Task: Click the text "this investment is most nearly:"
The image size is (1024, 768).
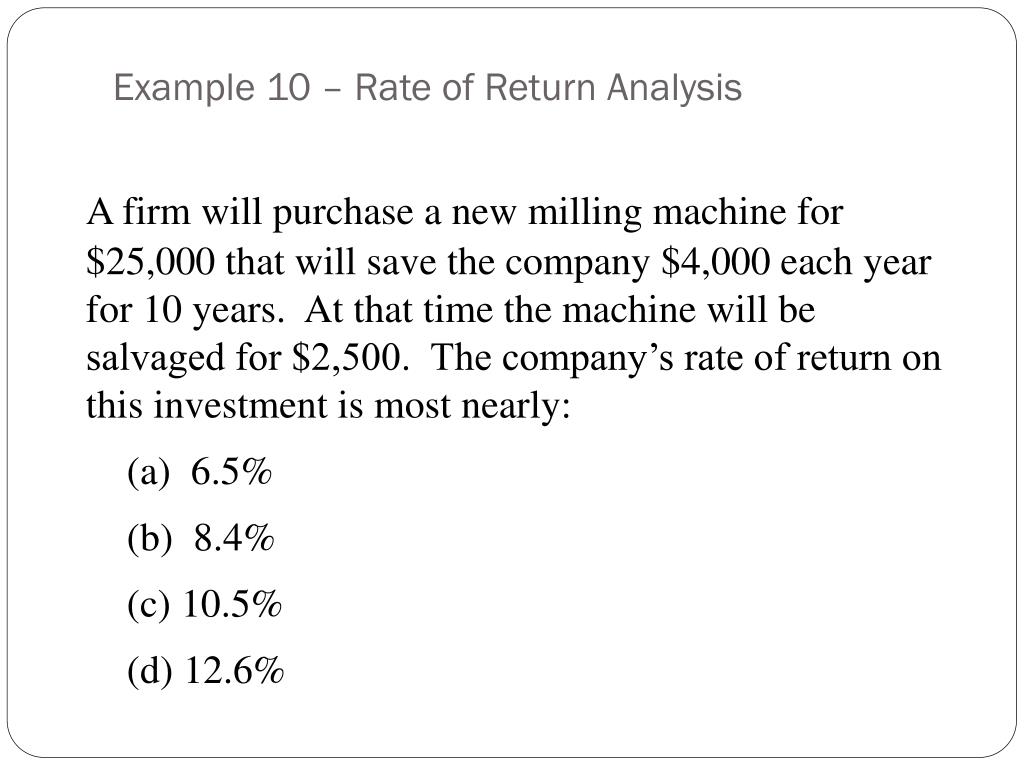Action: click(328, 406)
